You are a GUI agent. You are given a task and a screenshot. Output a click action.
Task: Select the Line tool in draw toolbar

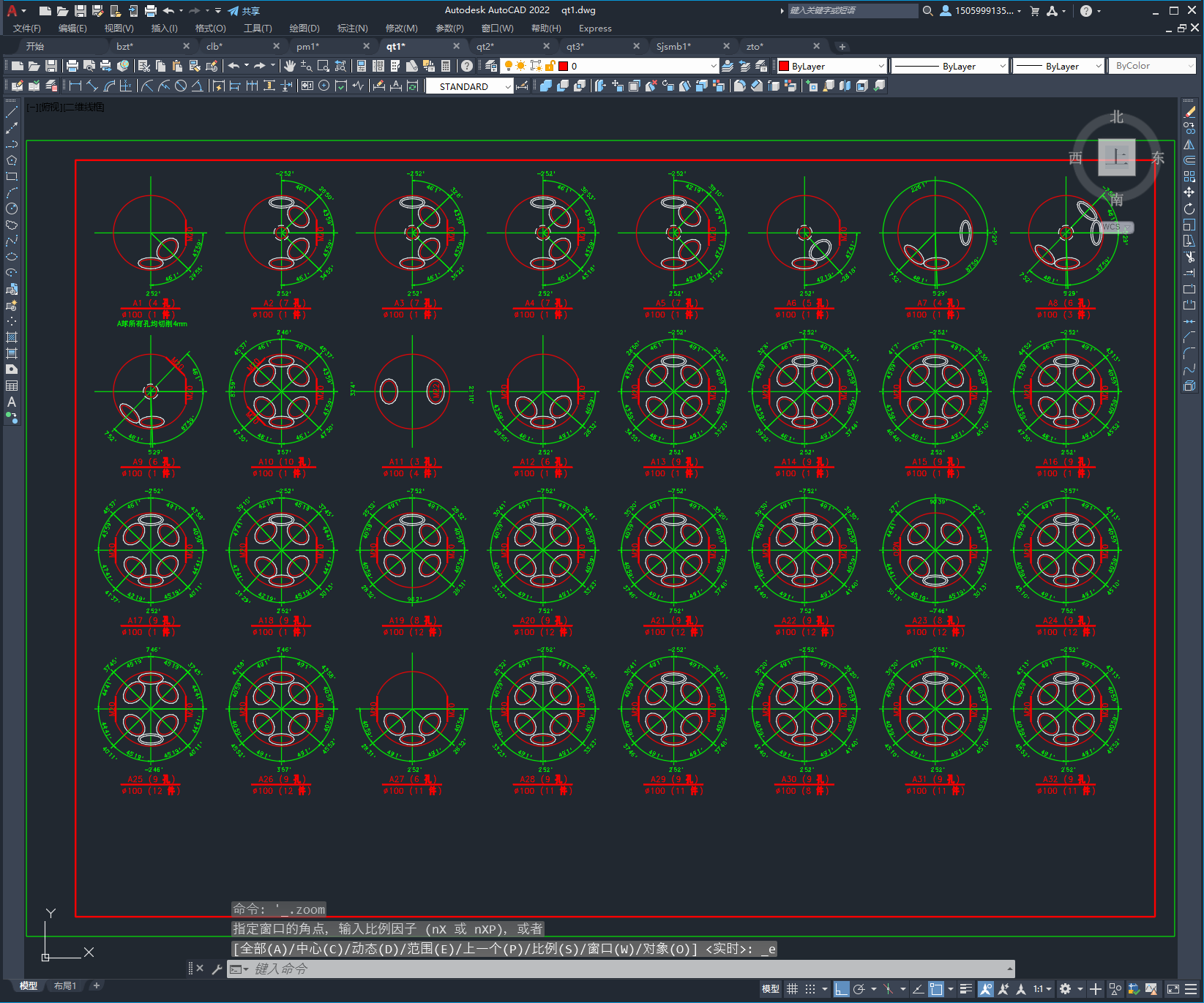pyautogui.click(x=12, y=112)
